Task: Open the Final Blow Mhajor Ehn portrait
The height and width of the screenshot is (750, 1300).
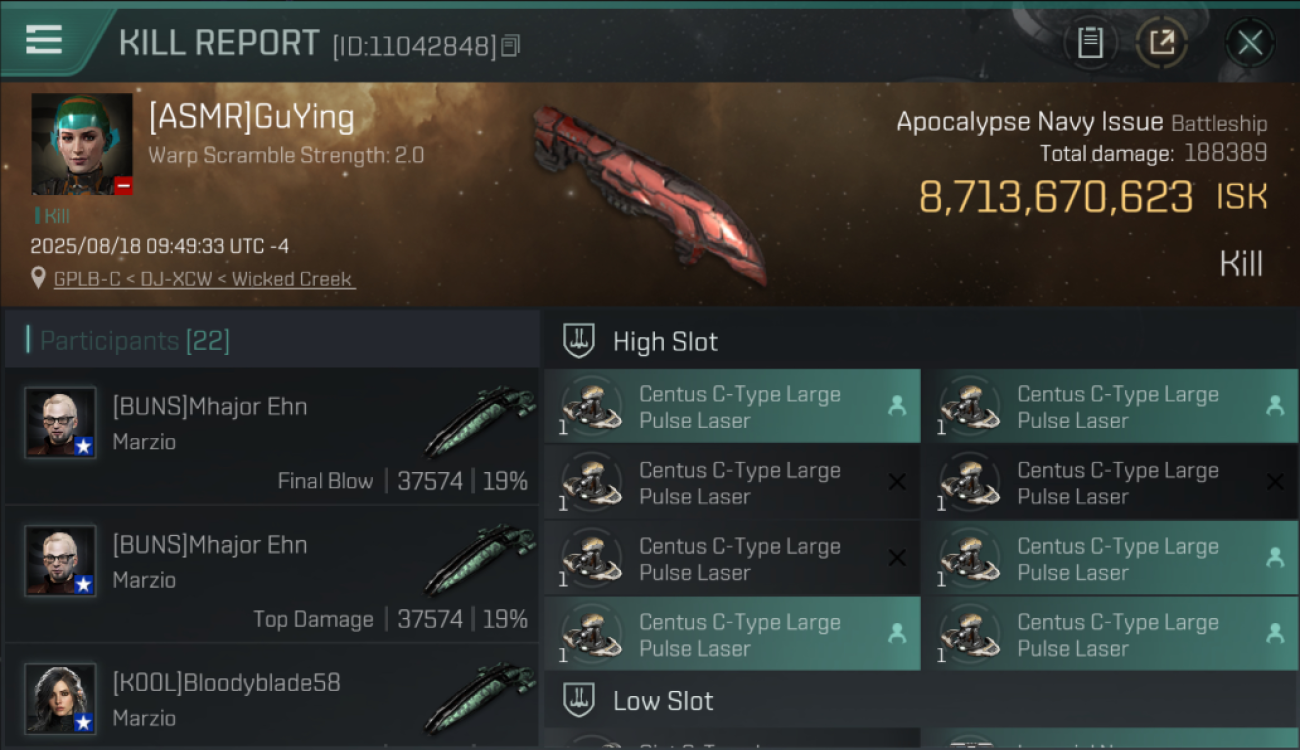Action: [61, 423]
